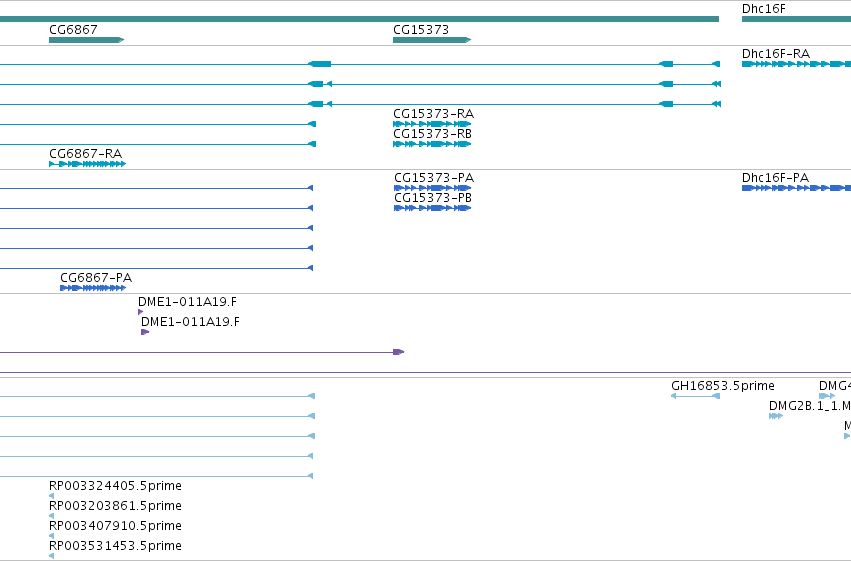The width and height of the screenshot is (851, 561).
Task: Select the RP003324405.5prime EST marker
Action: tap(52, 496)
